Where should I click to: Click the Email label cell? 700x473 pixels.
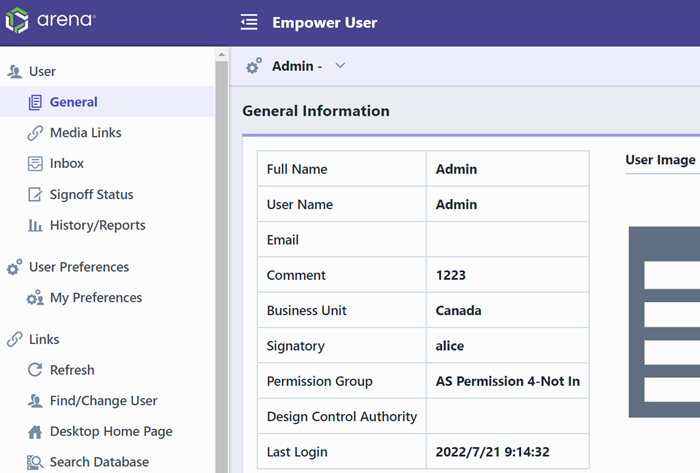tap(342, 239)
